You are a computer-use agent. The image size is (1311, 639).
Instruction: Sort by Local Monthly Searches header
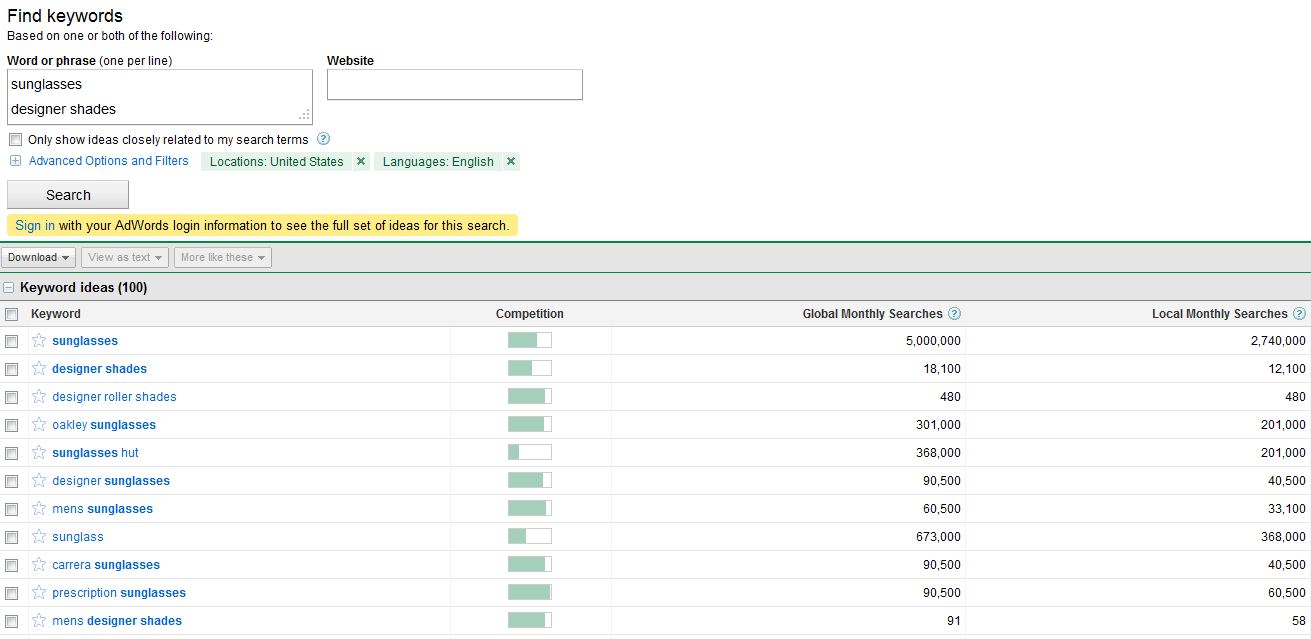(x=1220, y=314)
